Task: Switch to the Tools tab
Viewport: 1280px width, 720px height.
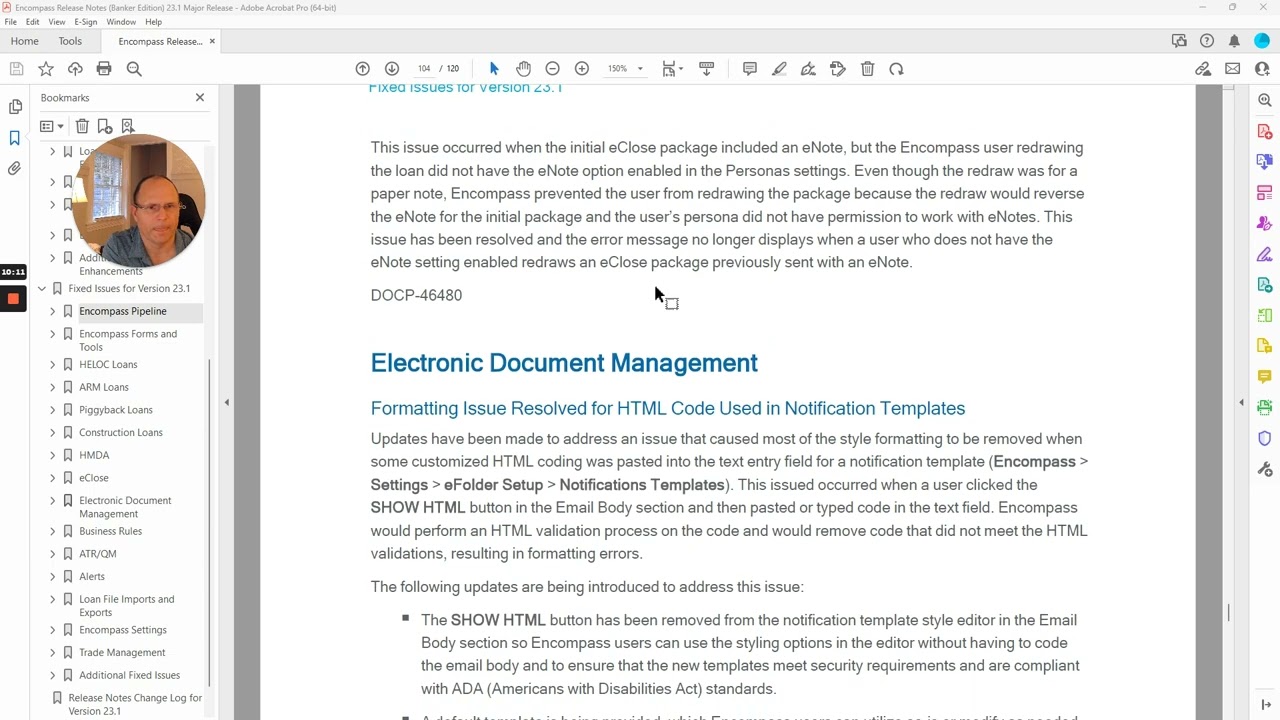Action: pyautogui.click(x=70, y=41)
